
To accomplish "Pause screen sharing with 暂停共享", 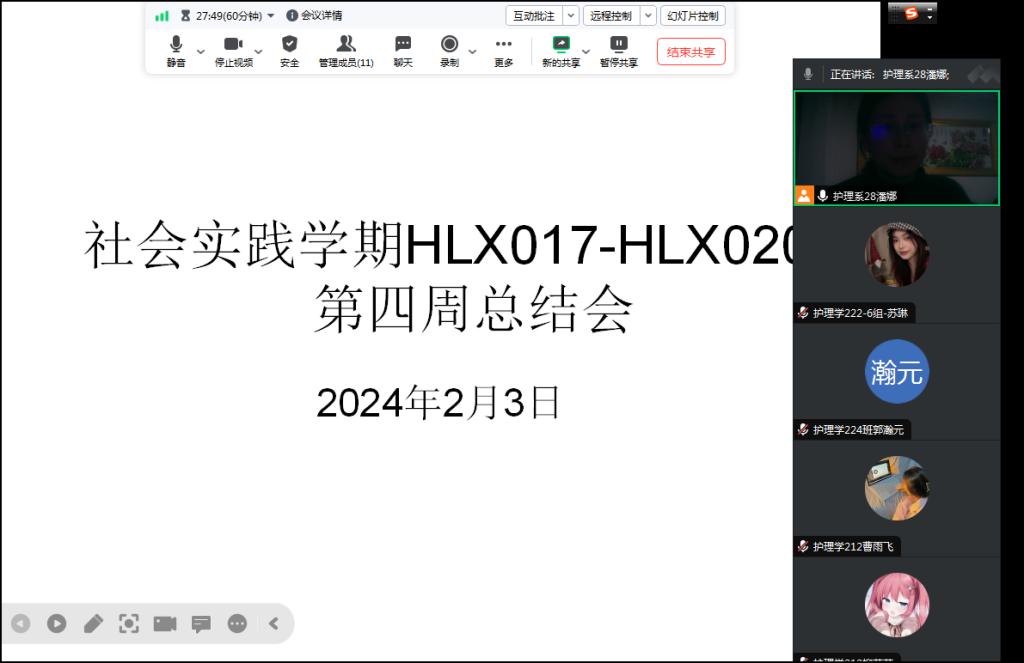I will pos(619,50).
